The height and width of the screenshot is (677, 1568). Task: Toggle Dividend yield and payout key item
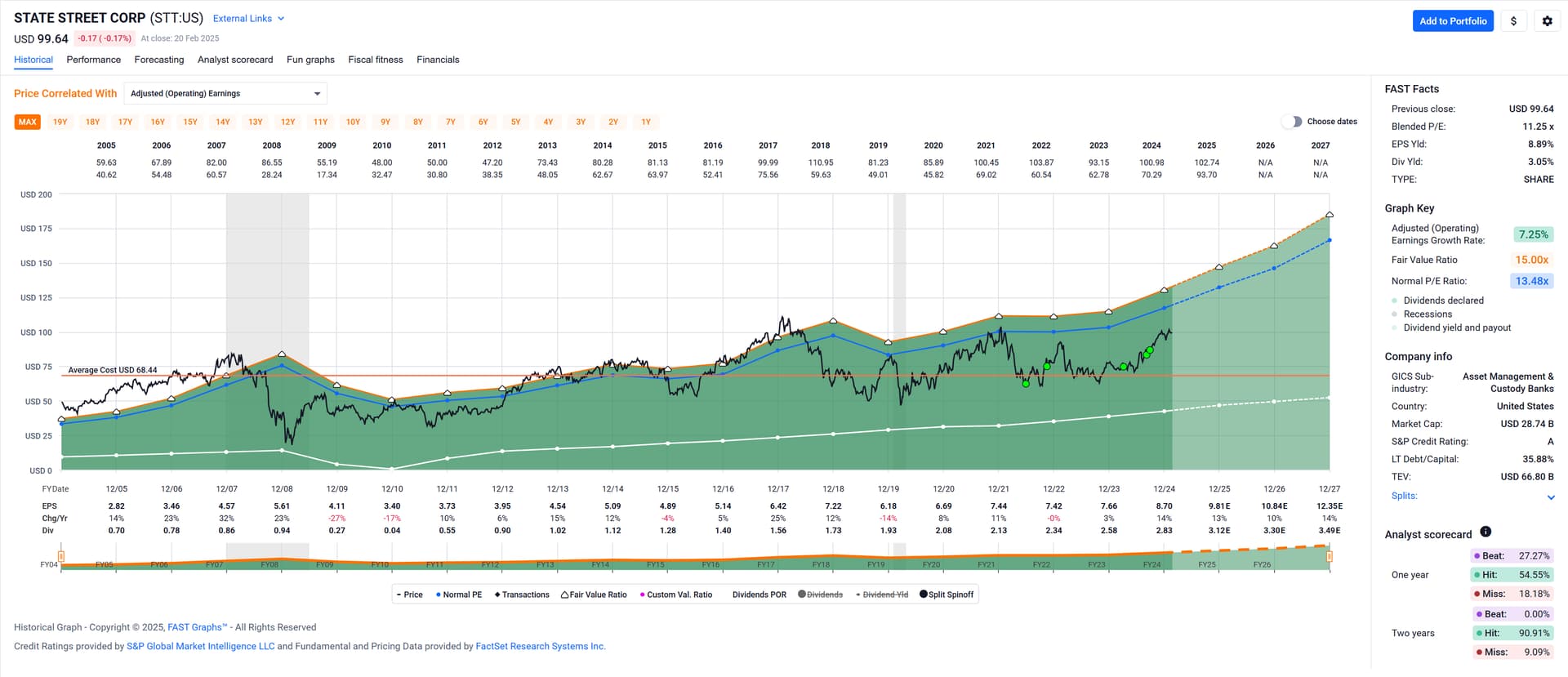click(1451, 328)
